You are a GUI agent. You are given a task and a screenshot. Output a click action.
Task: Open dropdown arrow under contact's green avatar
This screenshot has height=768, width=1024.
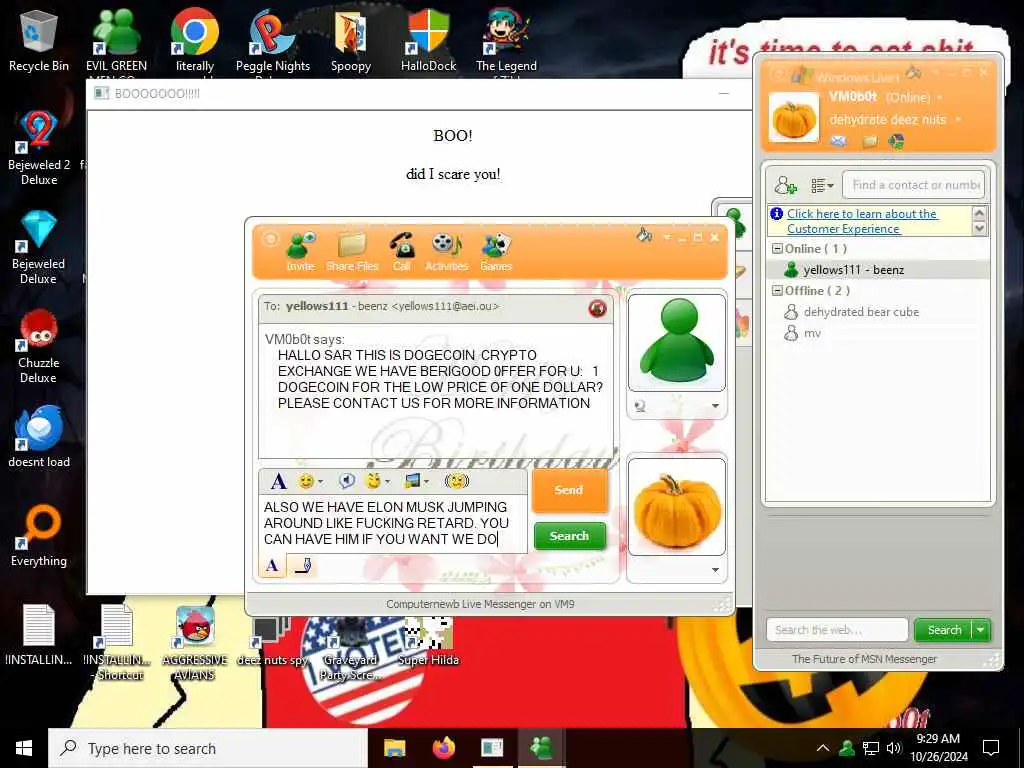tap(715, 406)
